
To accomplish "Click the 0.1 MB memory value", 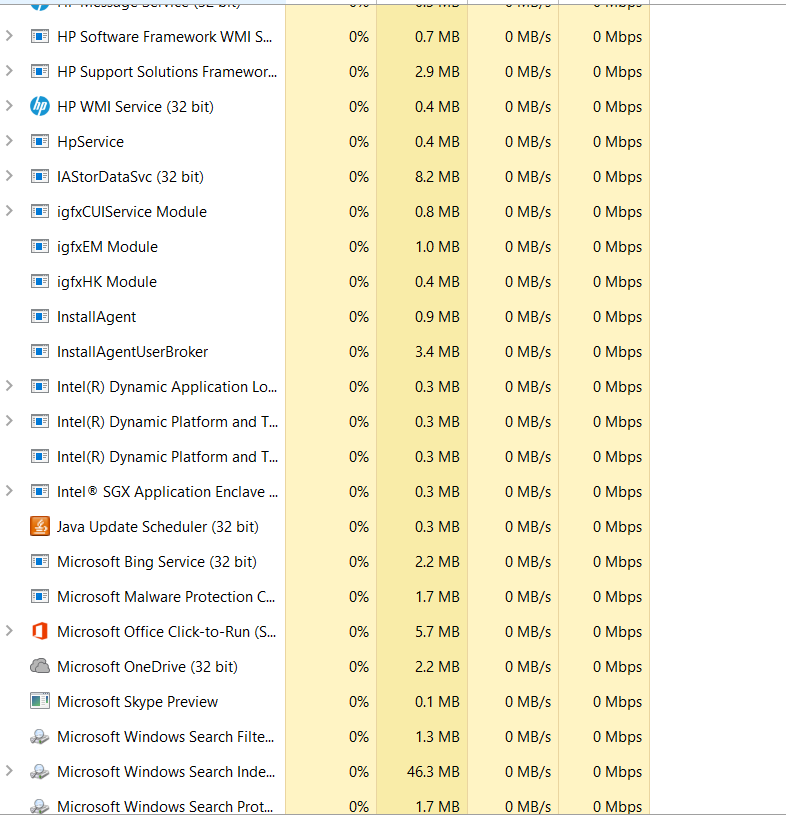I will pos(437,702).
